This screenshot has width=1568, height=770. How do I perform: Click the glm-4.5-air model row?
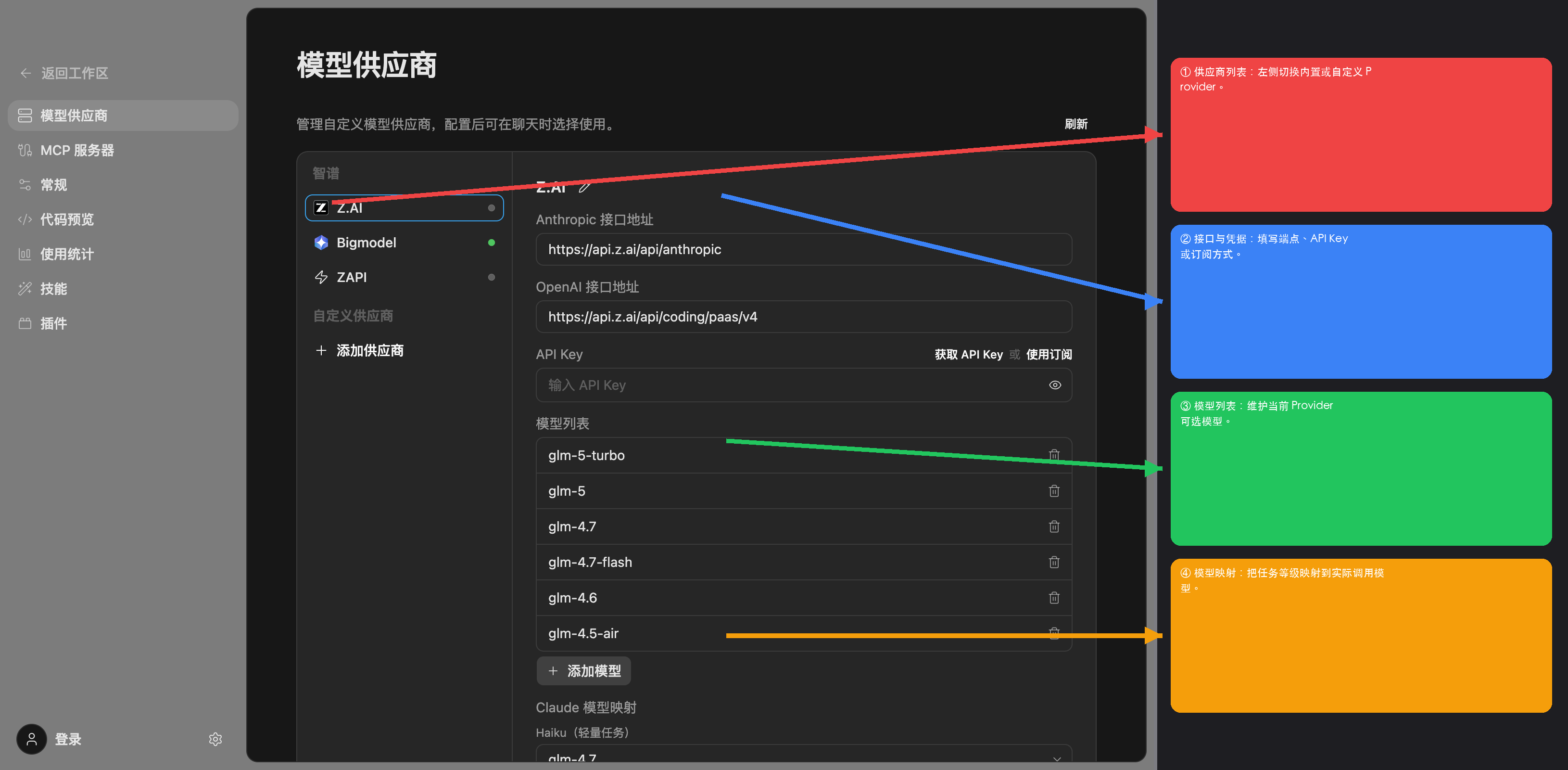click(x=803, y=633)
